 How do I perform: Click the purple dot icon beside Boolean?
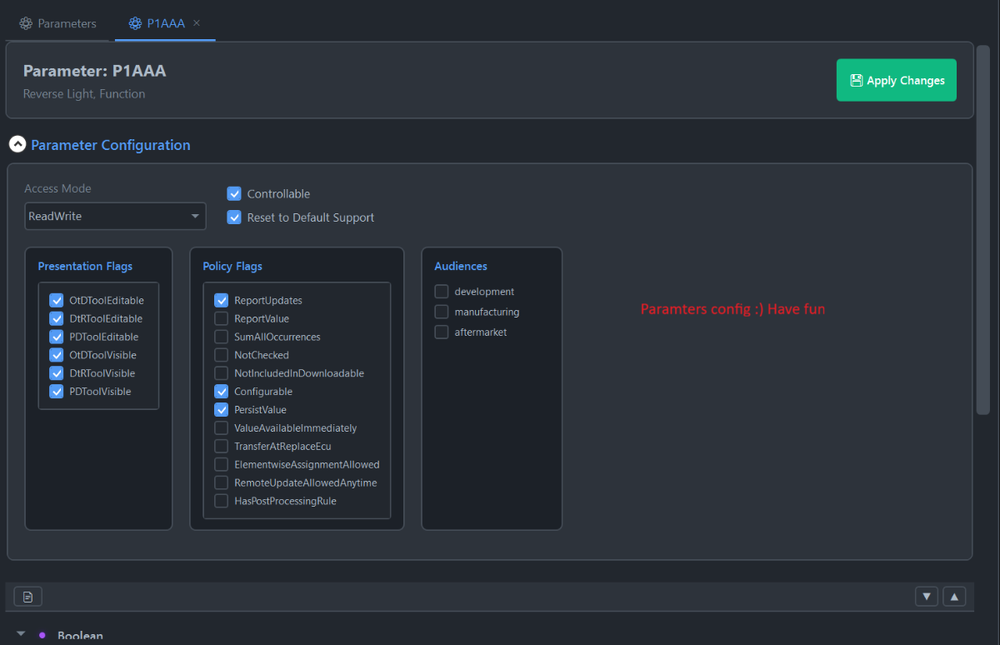tap(41, 636)
